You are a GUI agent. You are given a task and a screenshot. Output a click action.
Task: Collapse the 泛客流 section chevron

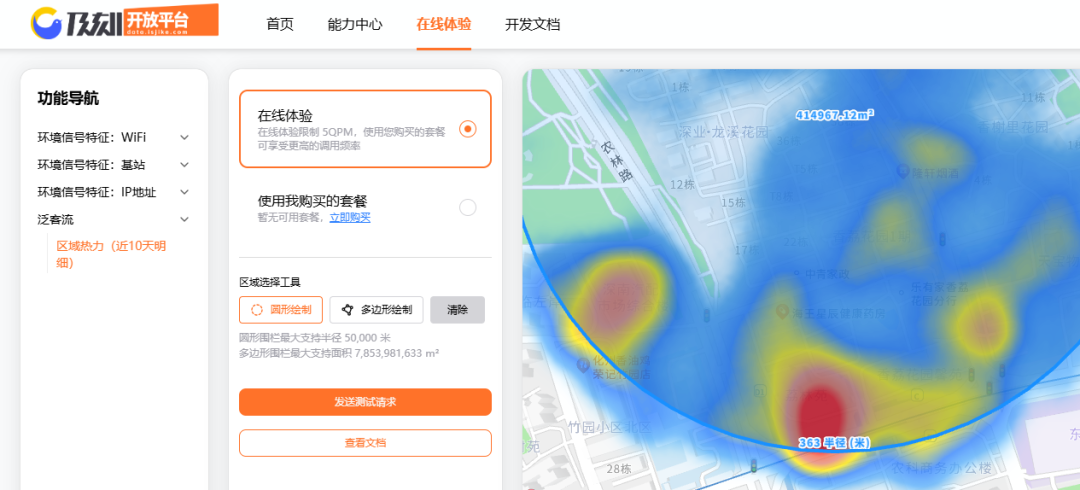click(184, 219)
